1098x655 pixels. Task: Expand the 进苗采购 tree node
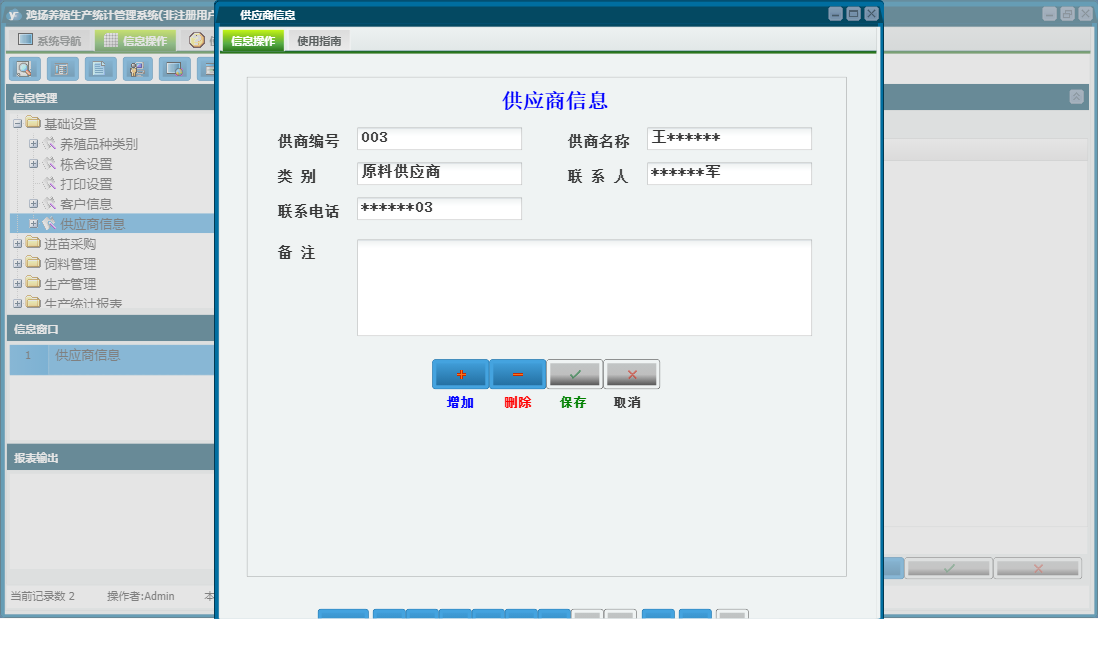pos(15,243)
